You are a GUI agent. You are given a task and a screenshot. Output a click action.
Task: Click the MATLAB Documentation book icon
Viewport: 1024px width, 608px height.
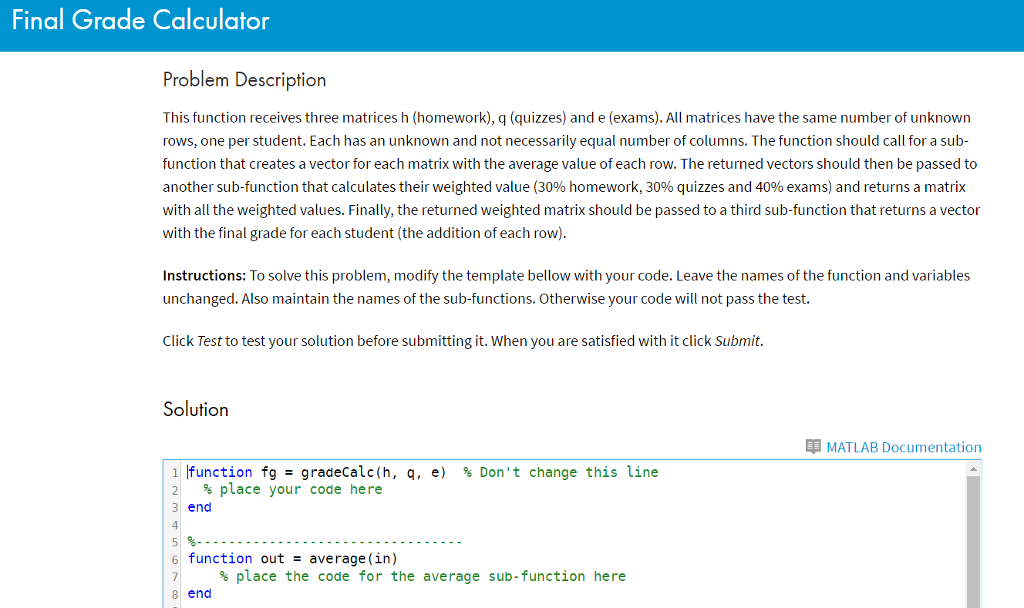coord(813,447)
